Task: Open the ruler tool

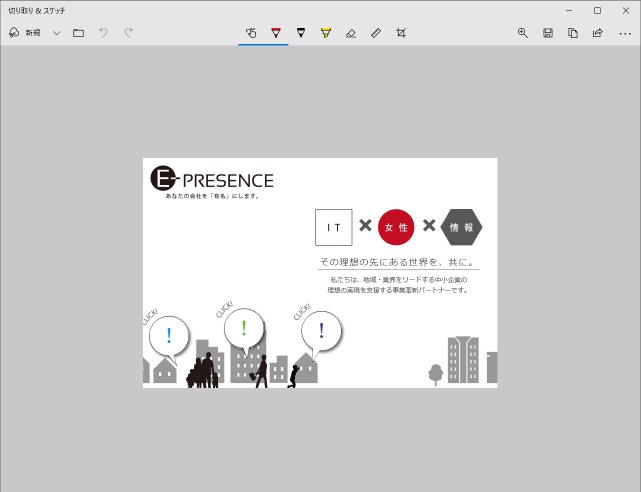Action: (376, 33)
